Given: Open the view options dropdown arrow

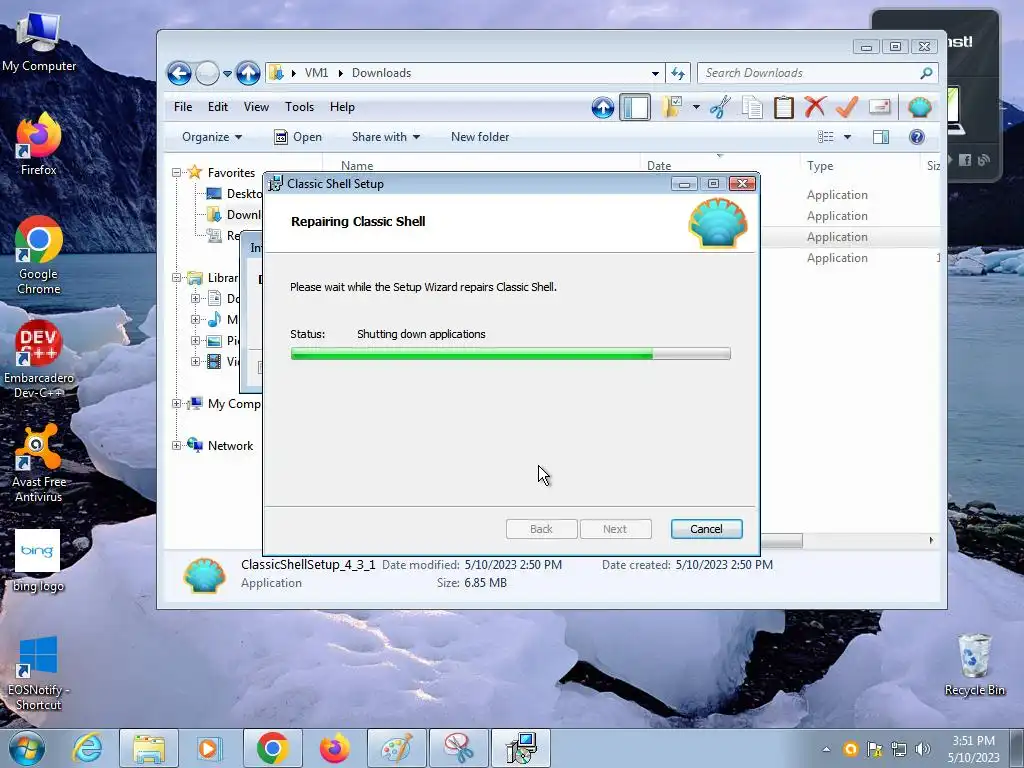Looking at the screenshot, I should coord(847,137).
